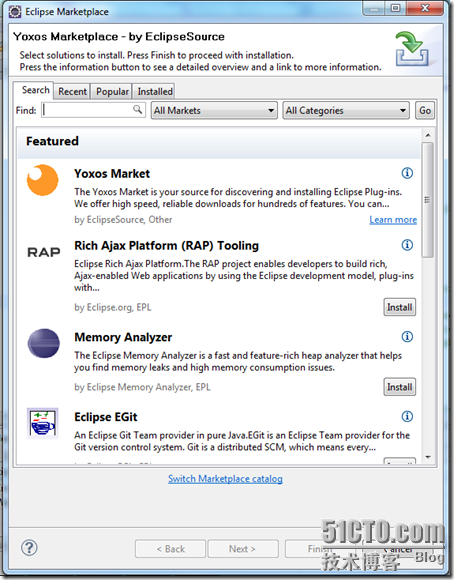The height and width of the screenshot is (580, 454).
Task: Click the RAP logo icon
Action: [44, 252]
